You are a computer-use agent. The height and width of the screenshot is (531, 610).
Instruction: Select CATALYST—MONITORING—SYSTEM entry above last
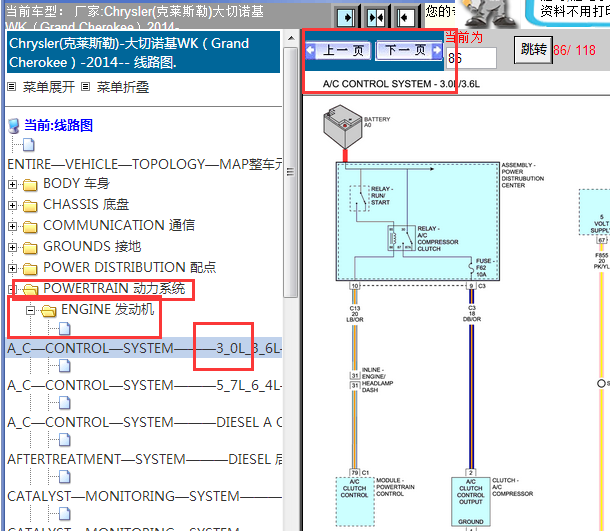pos(144,496)
